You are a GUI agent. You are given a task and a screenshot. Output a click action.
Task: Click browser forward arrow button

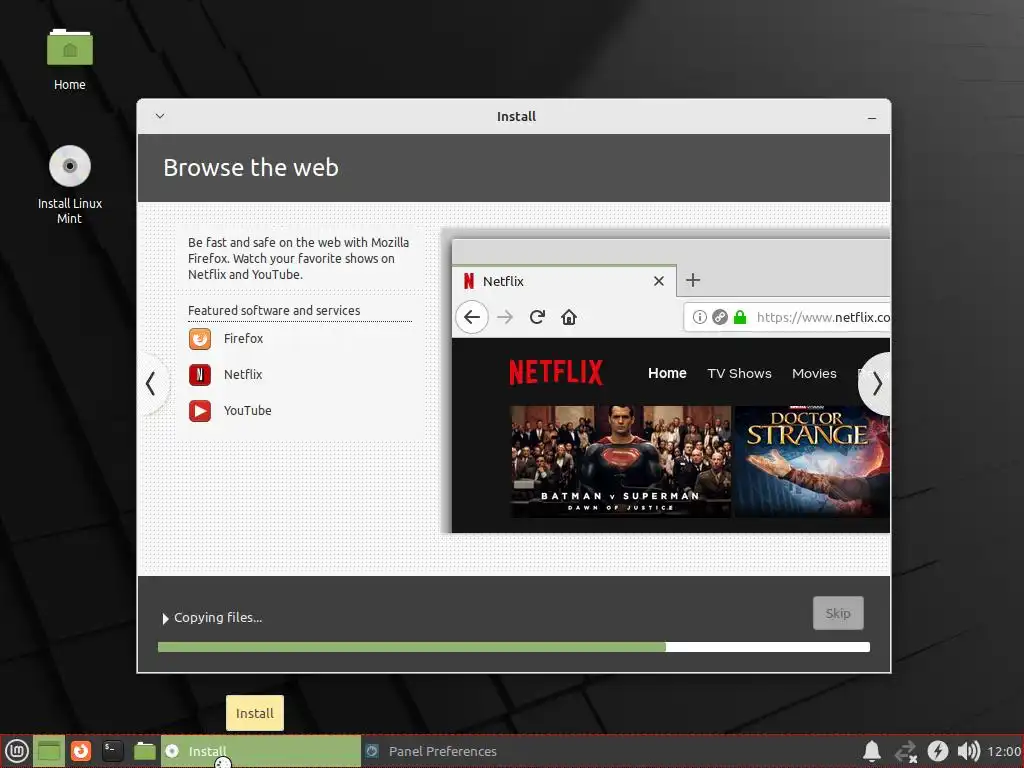pos(505,317)
